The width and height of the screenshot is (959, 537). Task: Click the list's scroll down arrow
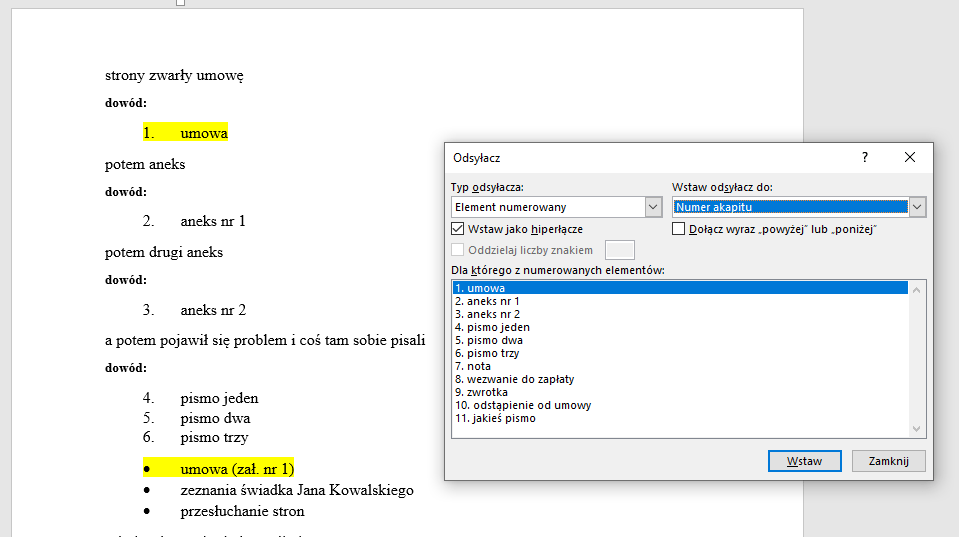click(917, 428)
